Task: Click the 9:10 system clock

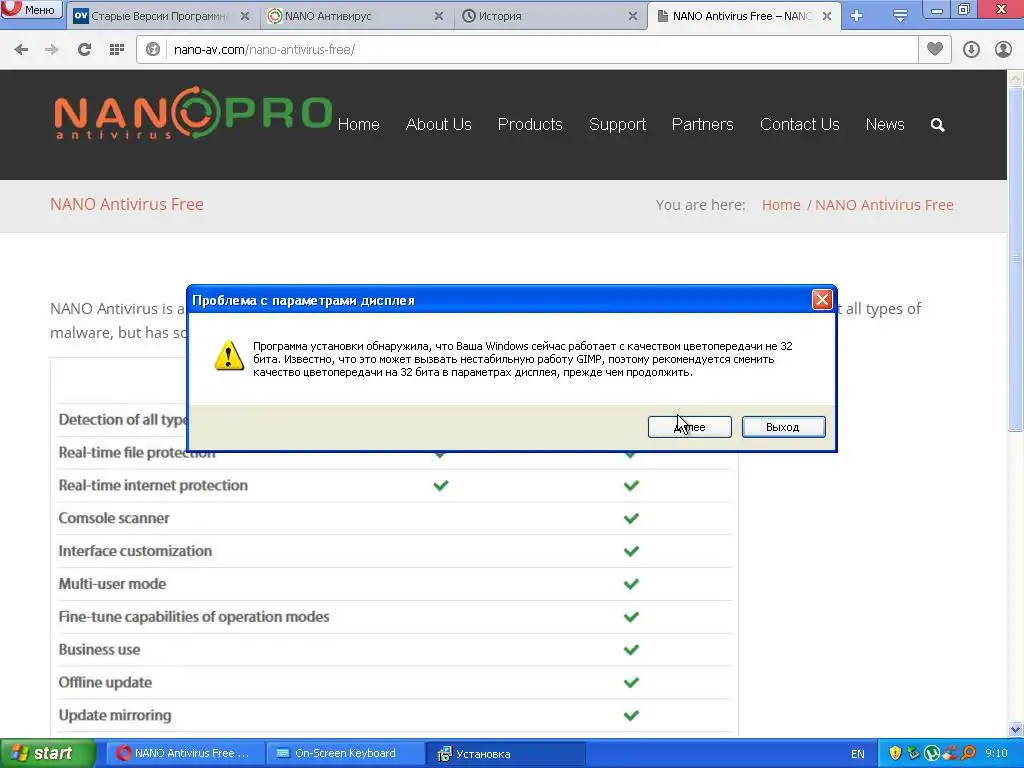Action: coord(997,754)
